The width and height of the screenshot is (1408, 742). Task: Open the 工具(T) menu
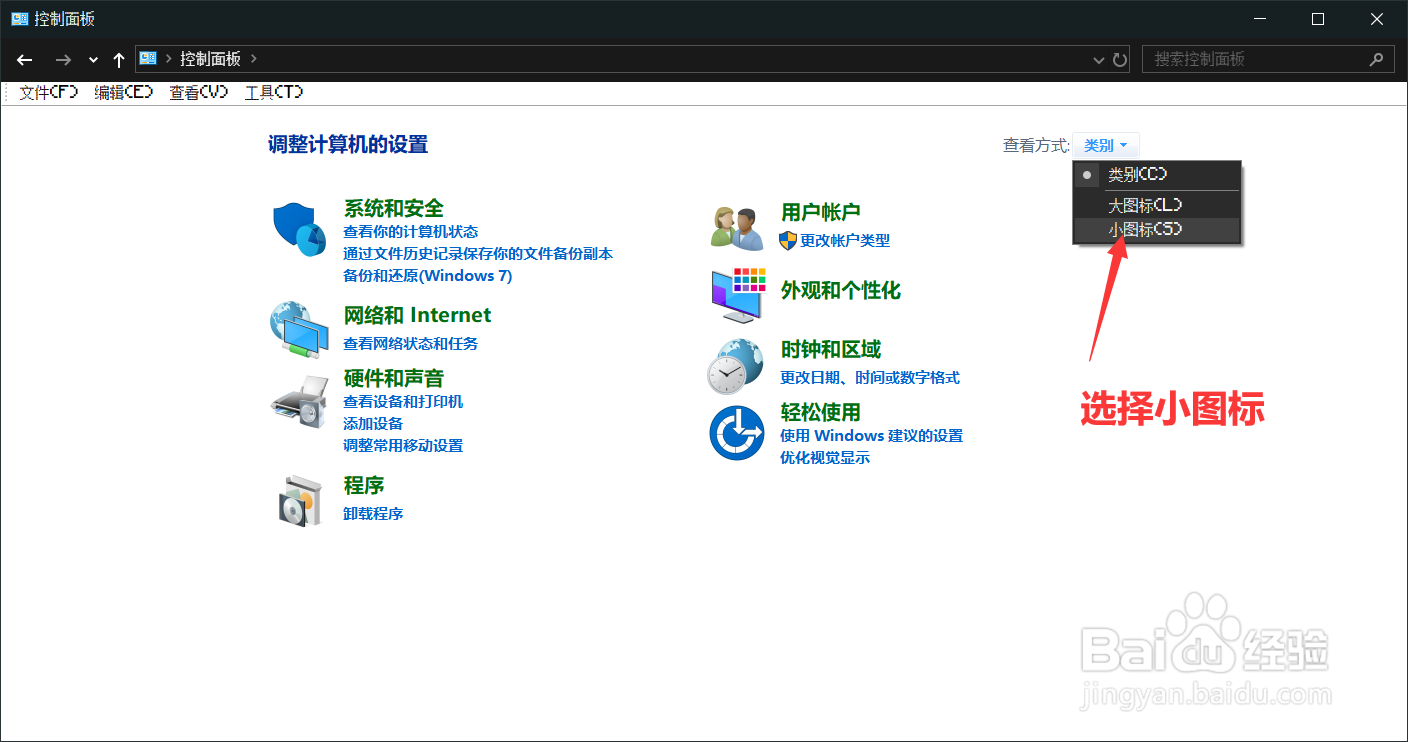273,92
